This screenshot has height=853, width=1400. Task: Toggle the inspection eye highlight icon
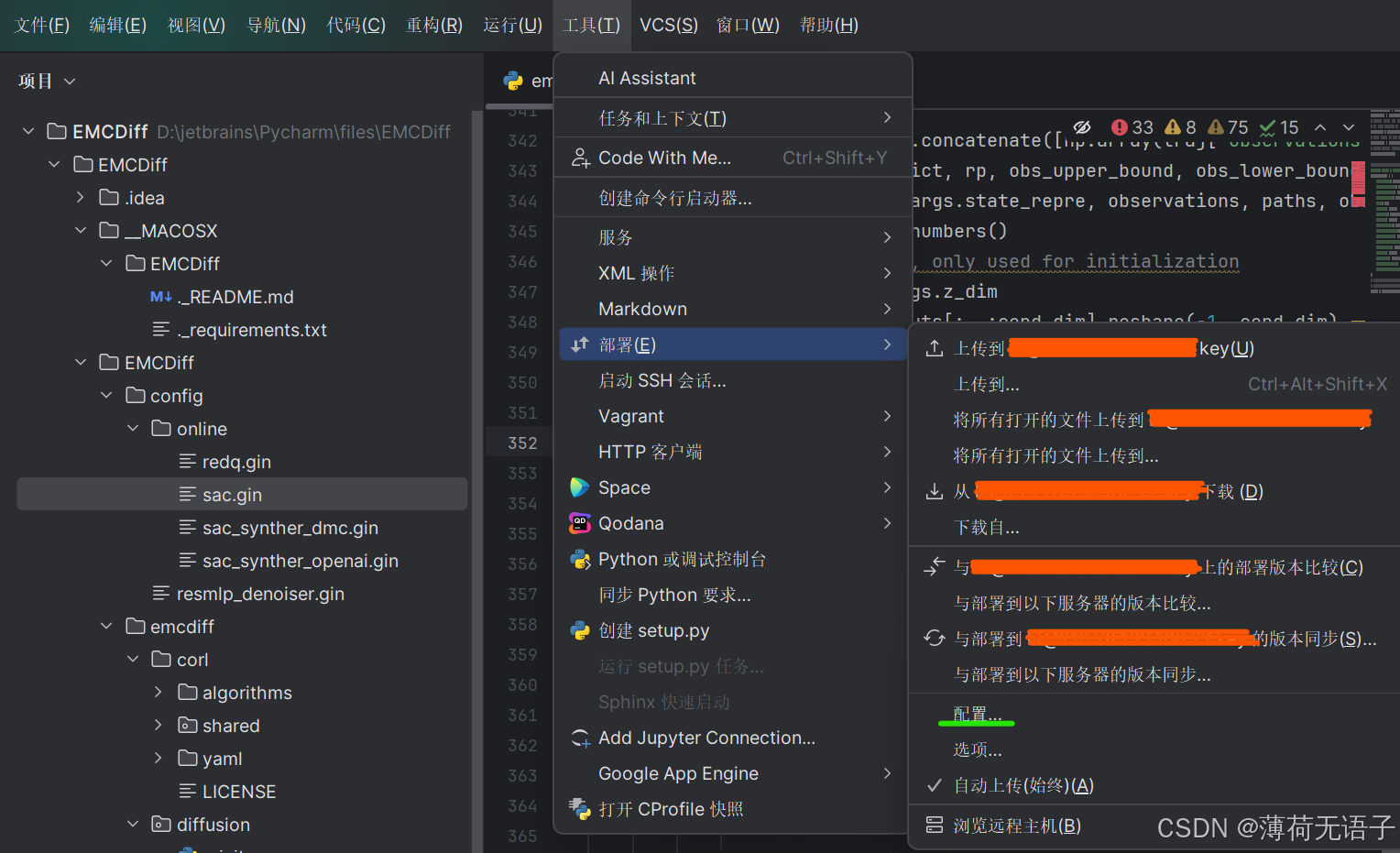pos(1082,127)
